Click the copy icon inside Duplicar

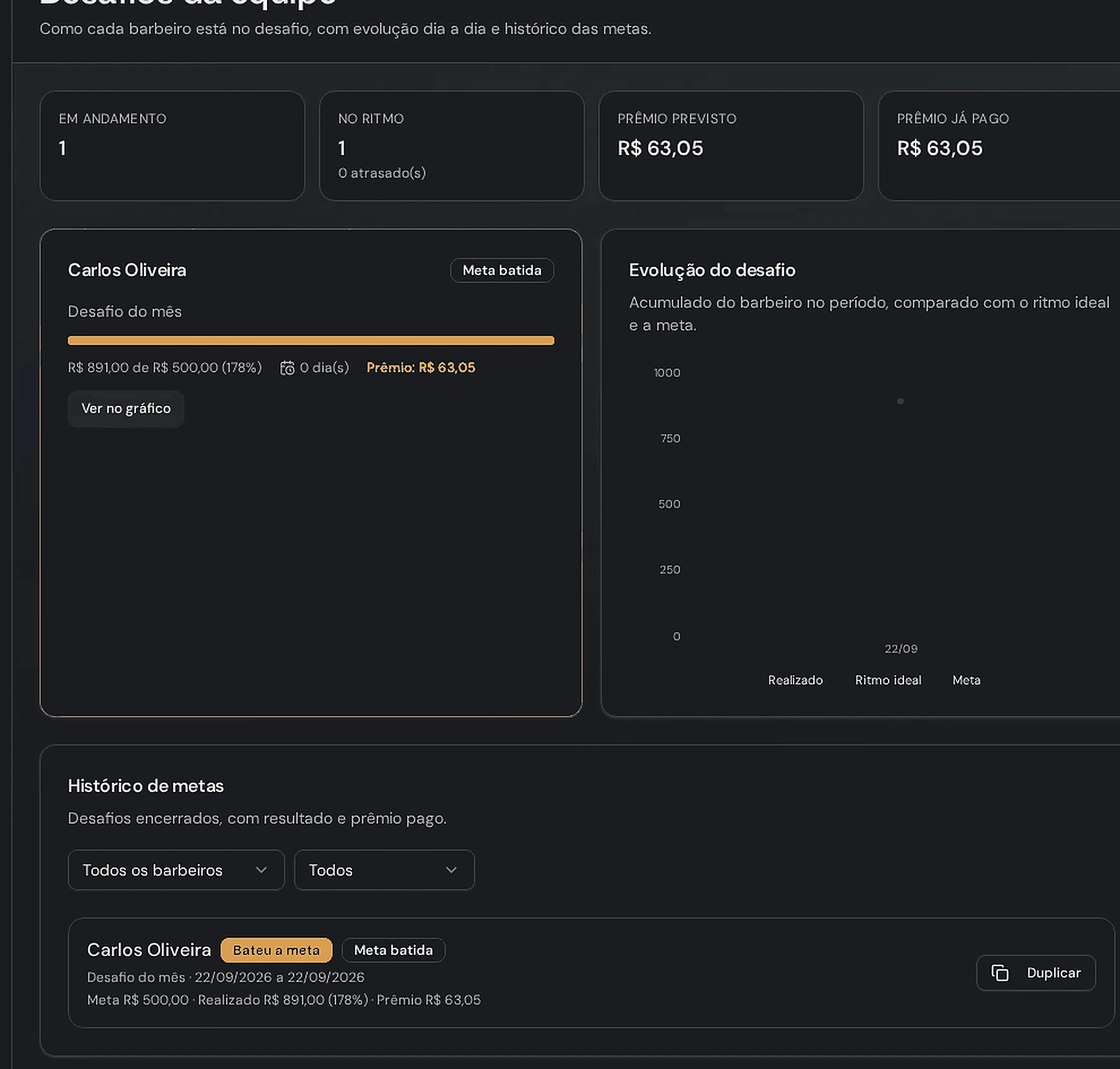pyautogui.click(x=1000, y=973)
